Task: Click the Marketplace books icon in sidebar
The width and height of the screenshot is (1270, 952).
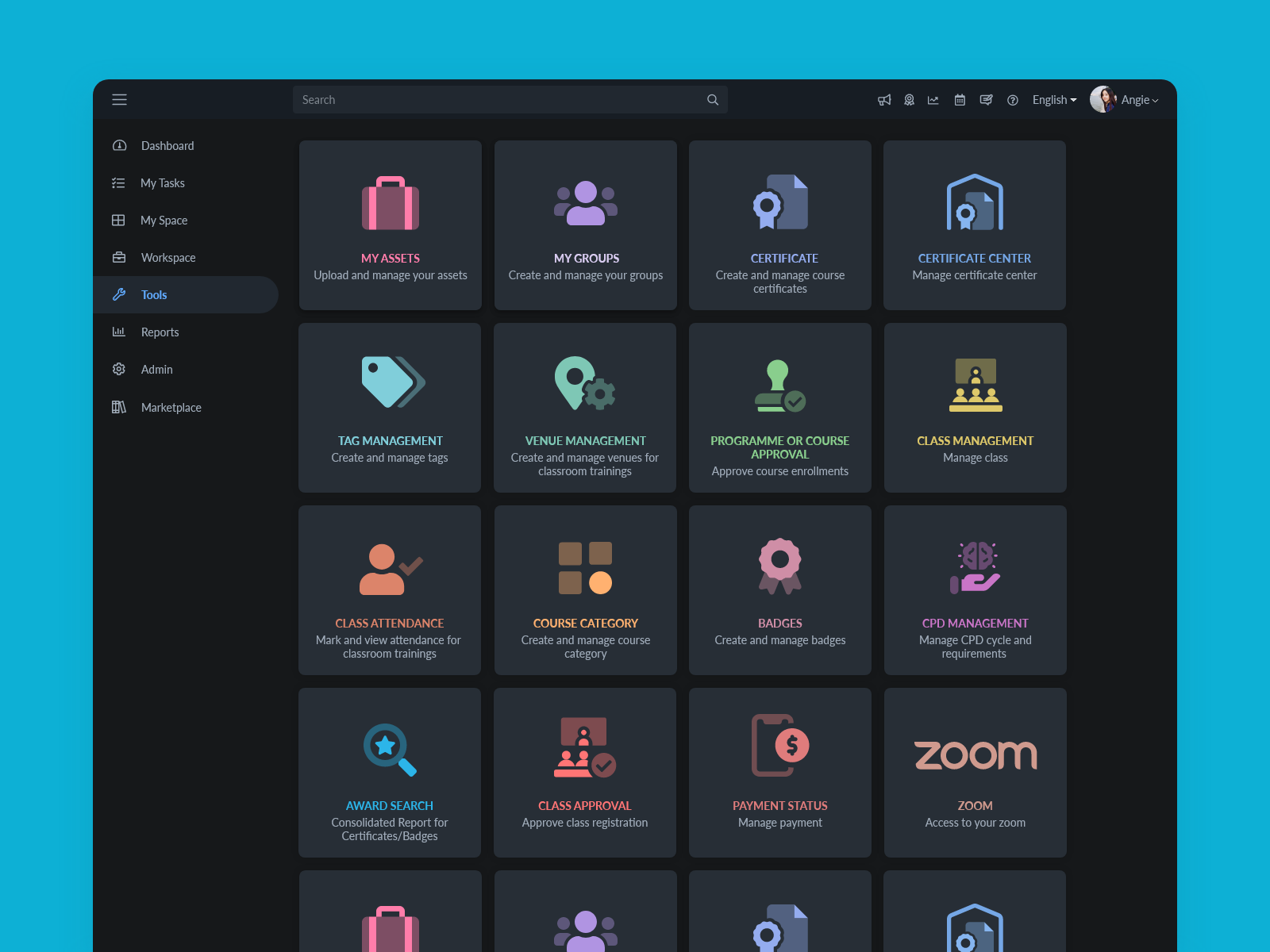Action: [x=119, y=407]
